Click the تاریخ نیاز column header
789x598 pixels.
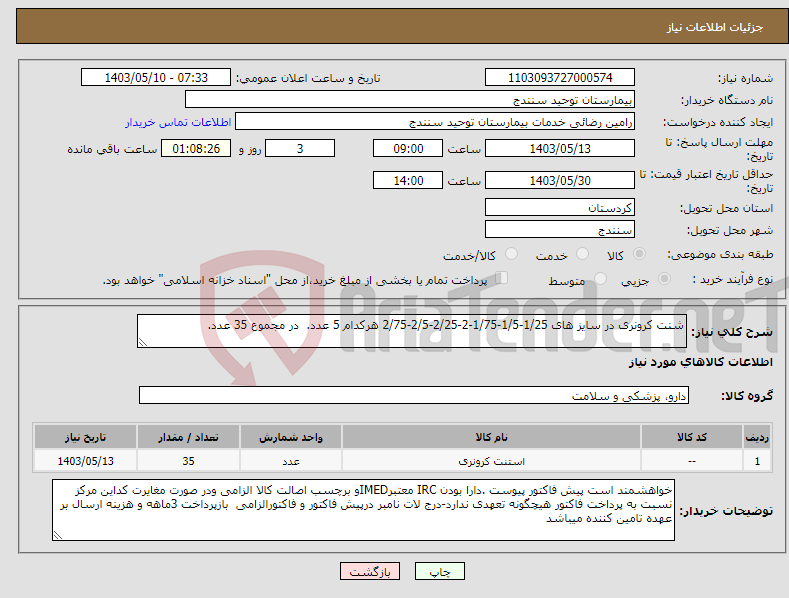click(86, 437)
